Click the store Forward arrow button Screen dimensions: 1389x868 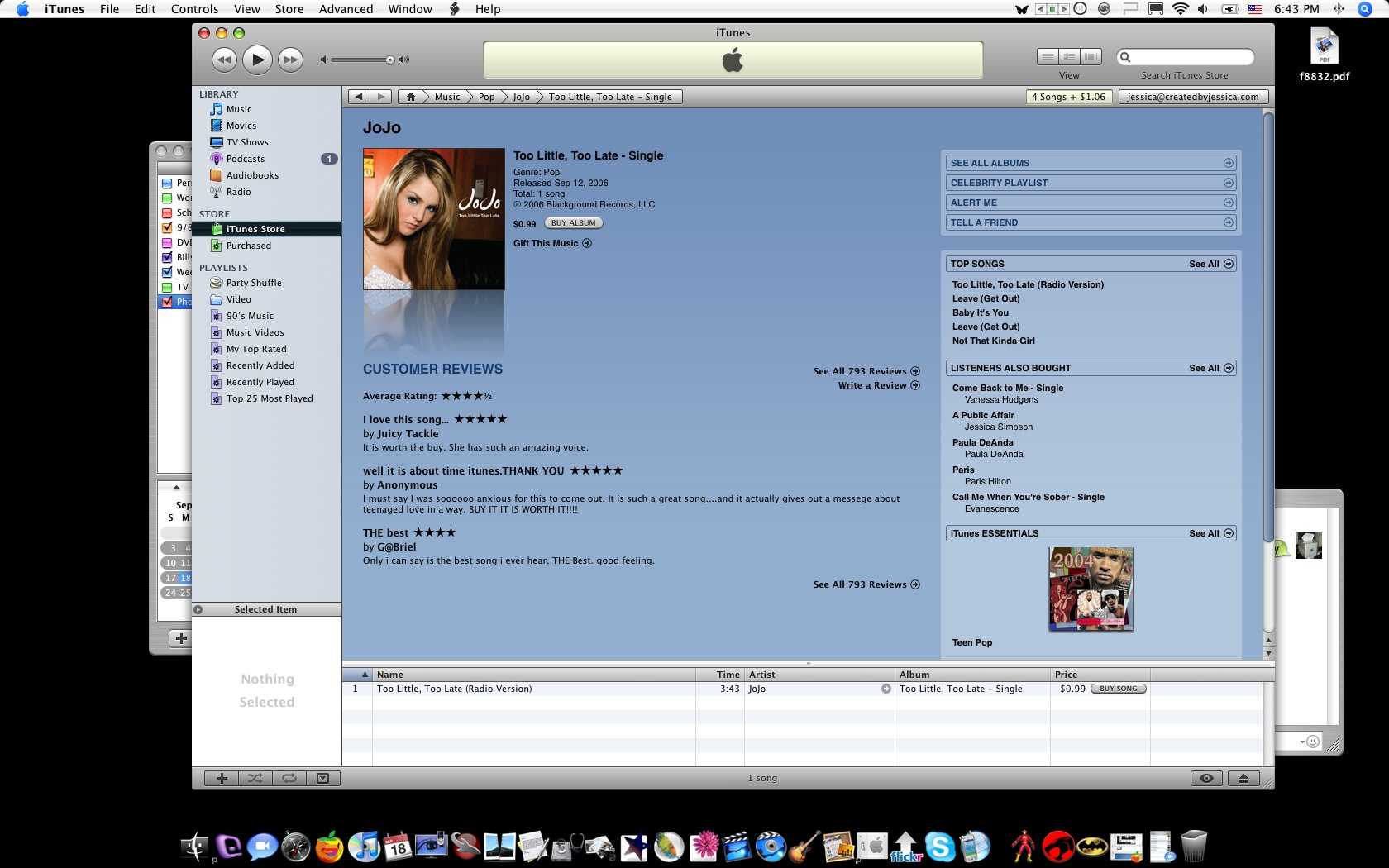pyautogui.click(x=381, y=97)
